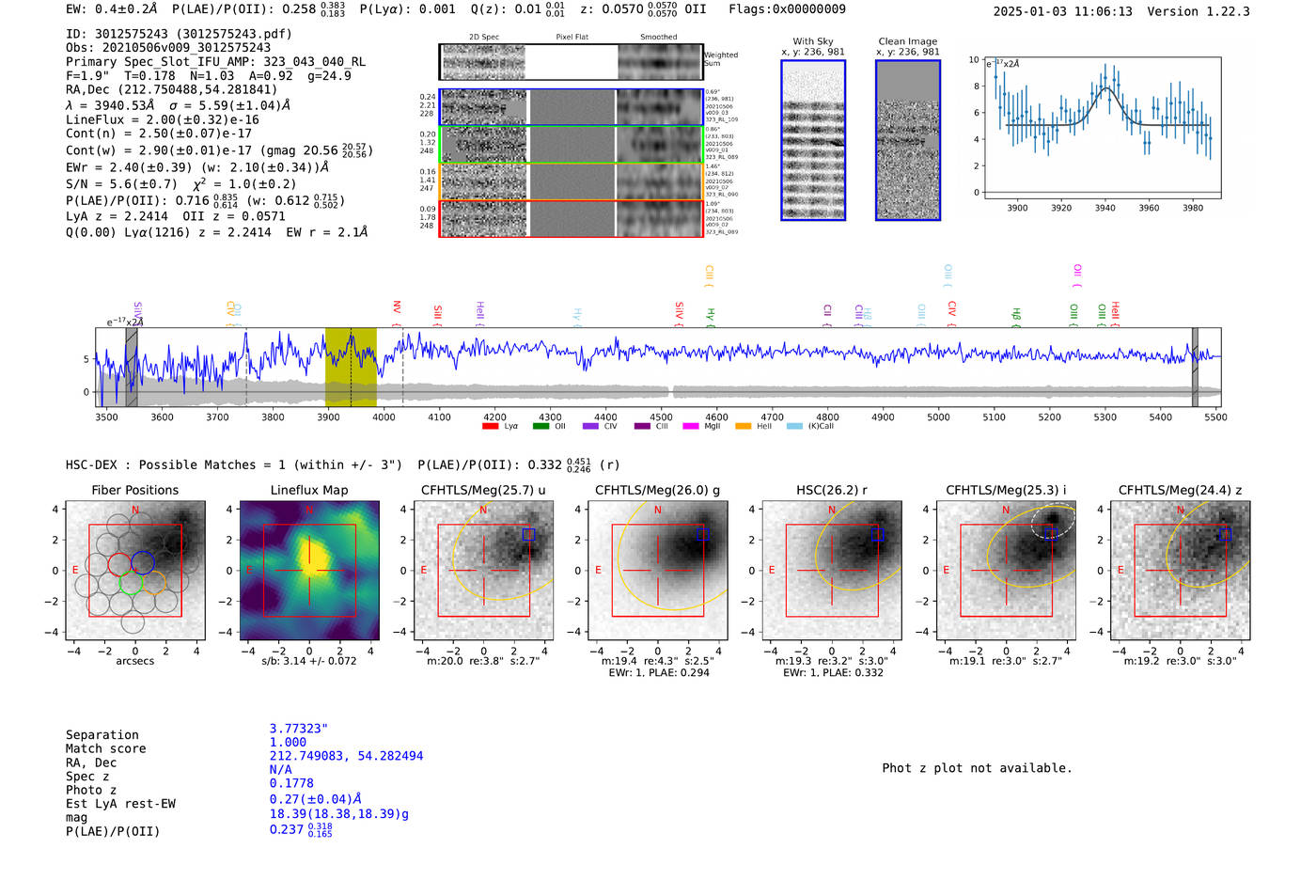Screen dimensions: 1316x896
Task: Click the OII green legend swatch
Action: click(x=540, y=426)
